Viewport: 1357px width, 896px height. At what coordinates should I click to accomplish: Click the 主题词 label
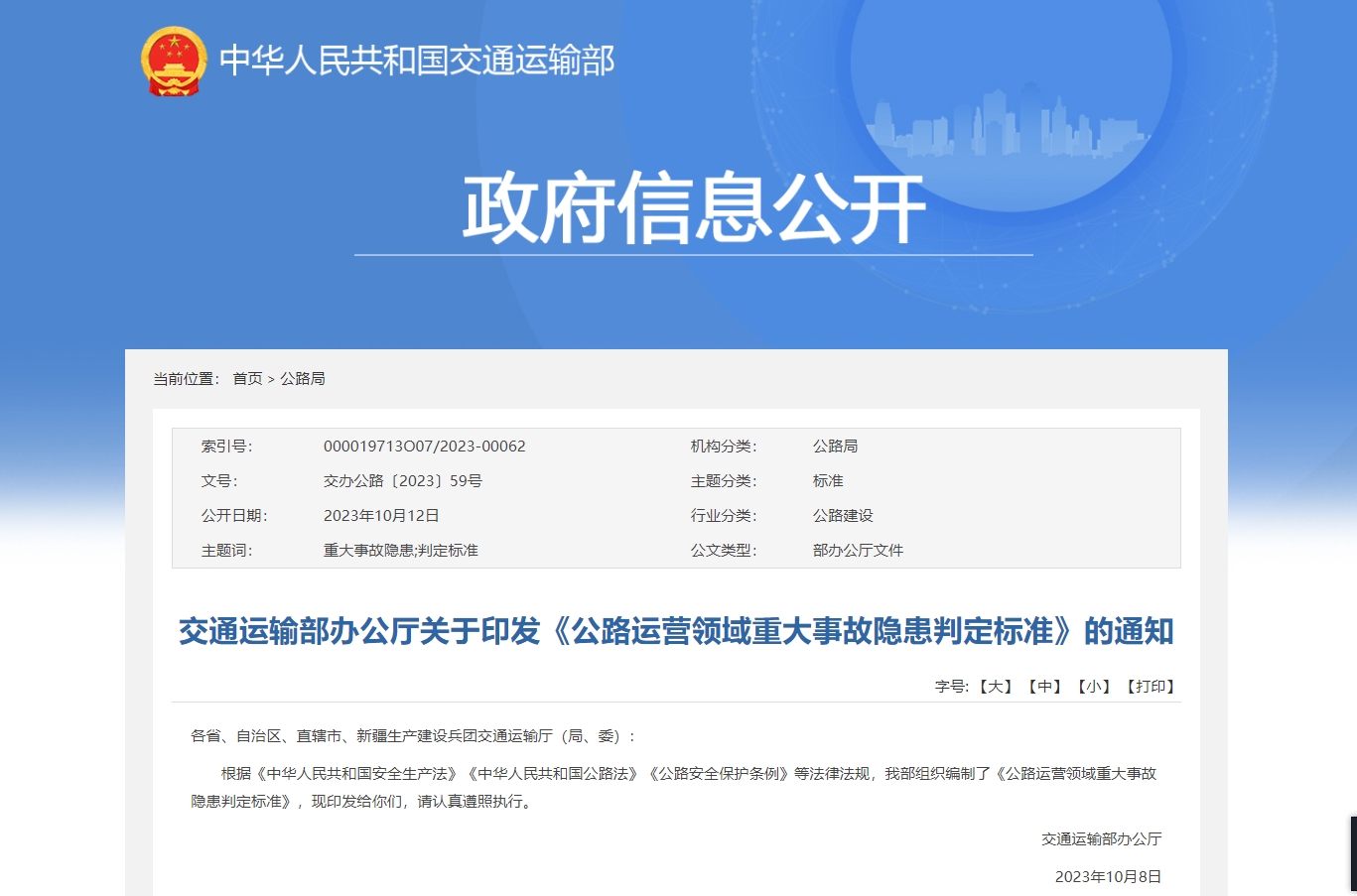point(226,551)
